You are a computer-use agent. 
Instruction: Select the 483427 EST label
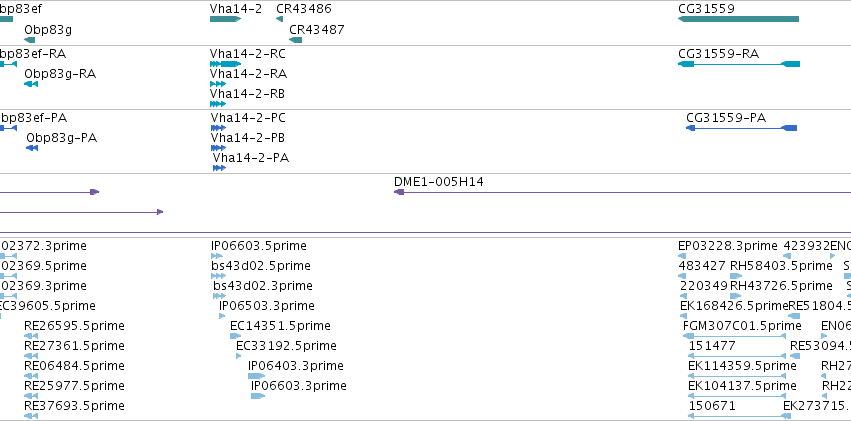pyautogui.click(x=702, y=266)
